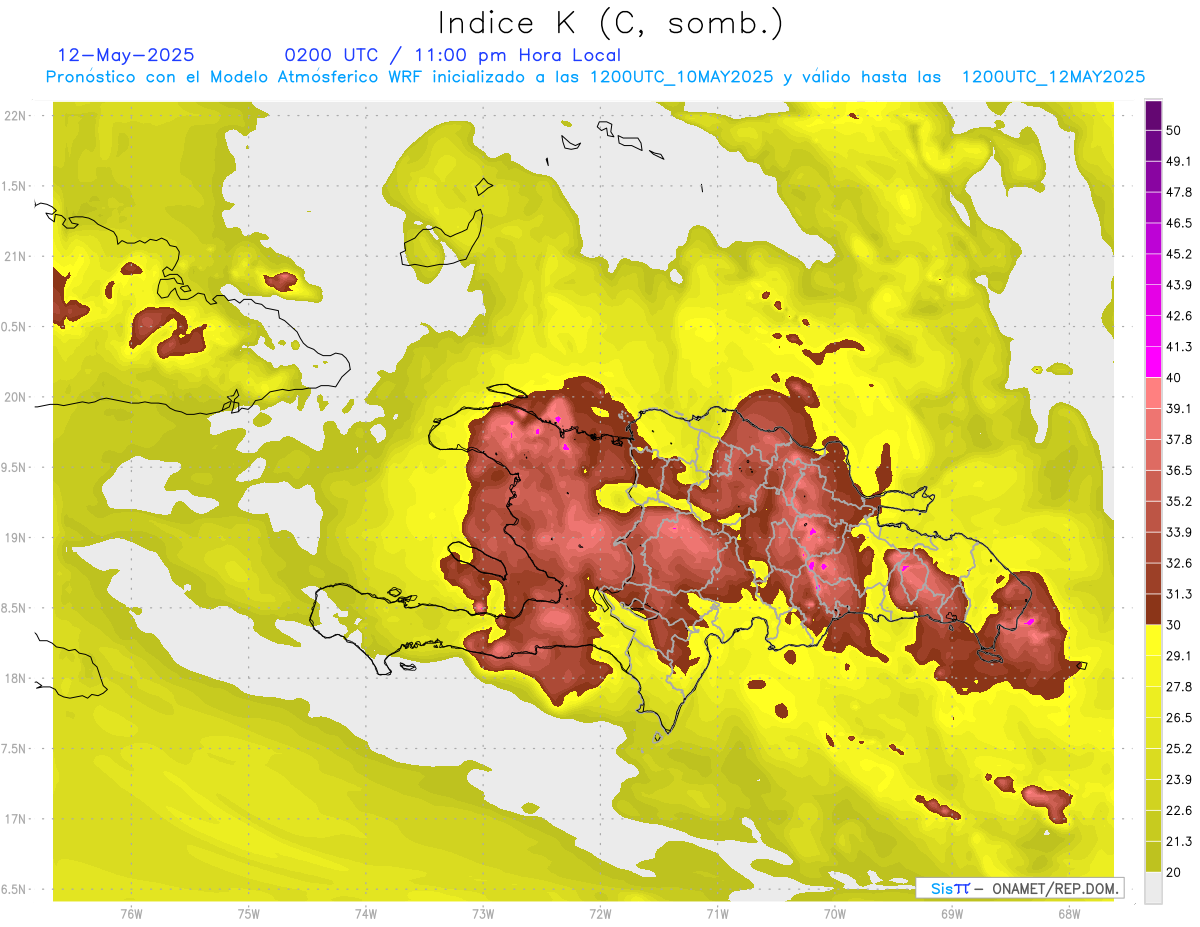The width and height of the screenshot is (1200, 927).
Task: Click the '35.2' colorbar value
Action: tap(1179, 501)
